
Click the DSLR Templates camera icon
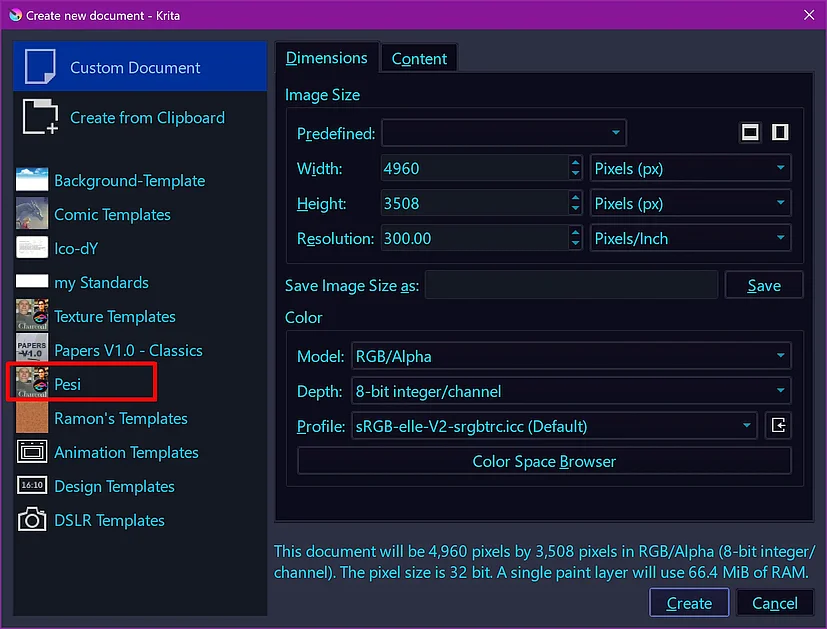[x=32, y=519]
